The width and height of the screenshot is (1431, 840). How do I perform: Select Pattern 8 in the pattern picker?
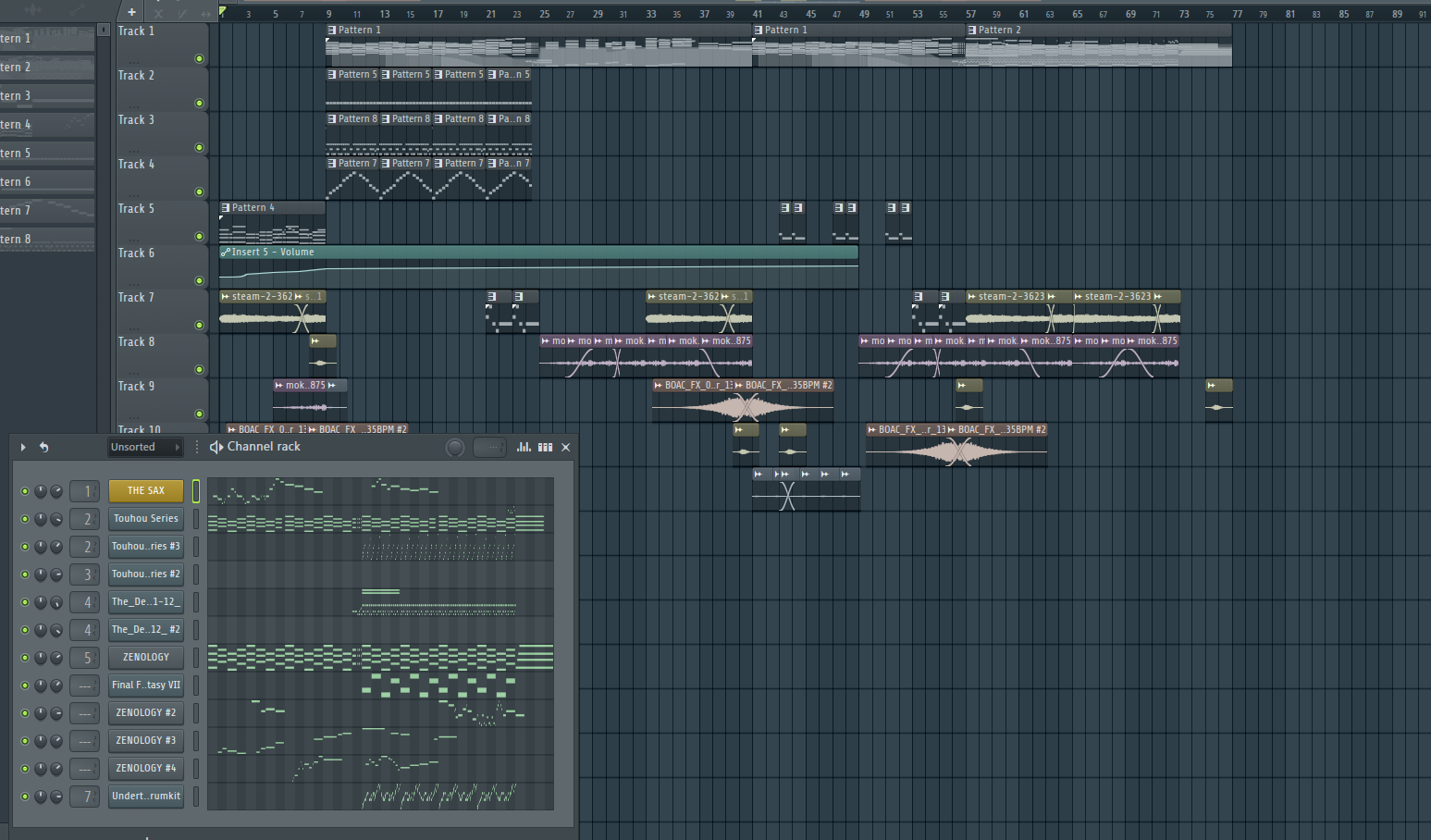click(47, 240)
